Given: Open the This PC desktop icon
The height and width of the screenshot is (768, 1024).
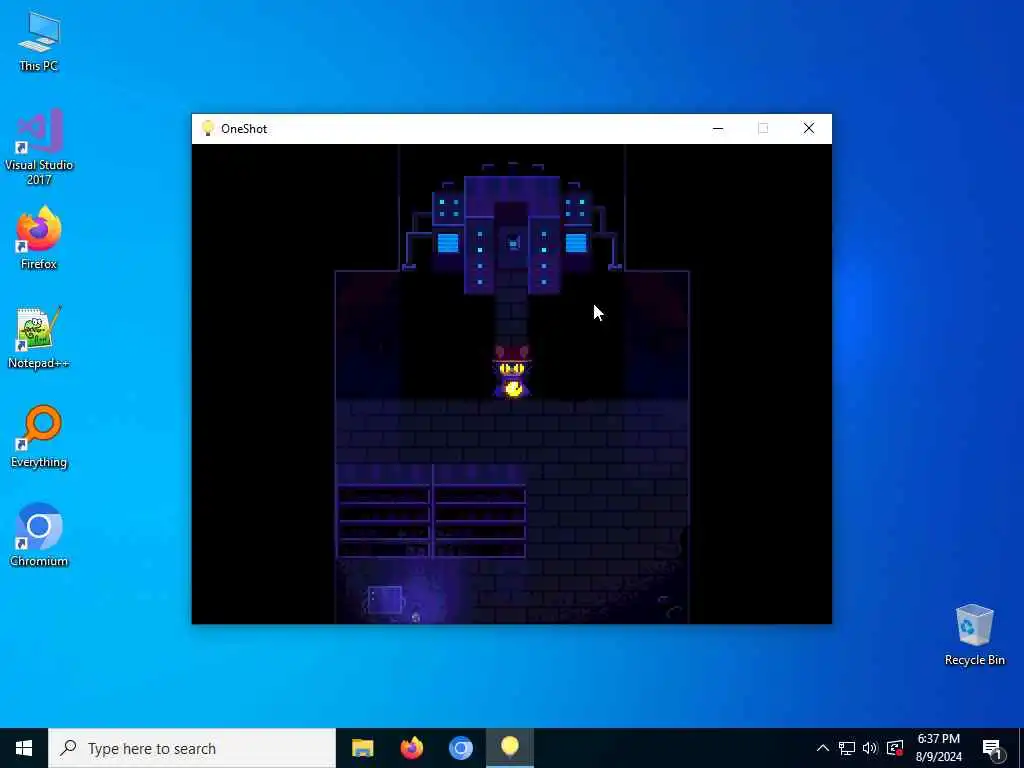Looking at the screenshot, I should (x=39, y=41).
